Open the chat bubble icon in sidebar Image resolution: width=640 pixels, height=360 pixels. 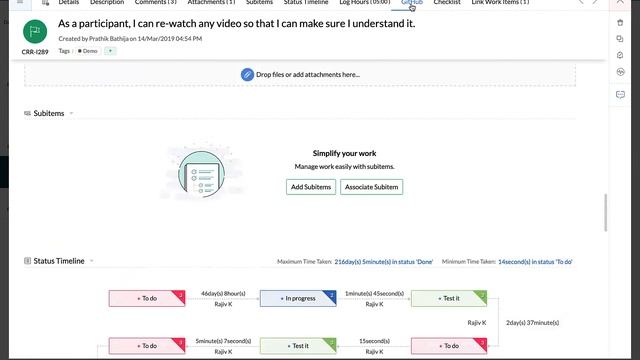tap(620, 95)
